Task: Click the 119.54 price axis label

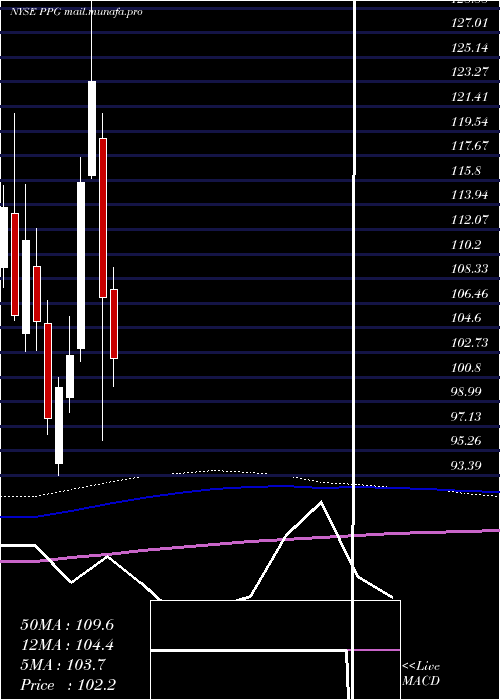Action: coord(470,121)
